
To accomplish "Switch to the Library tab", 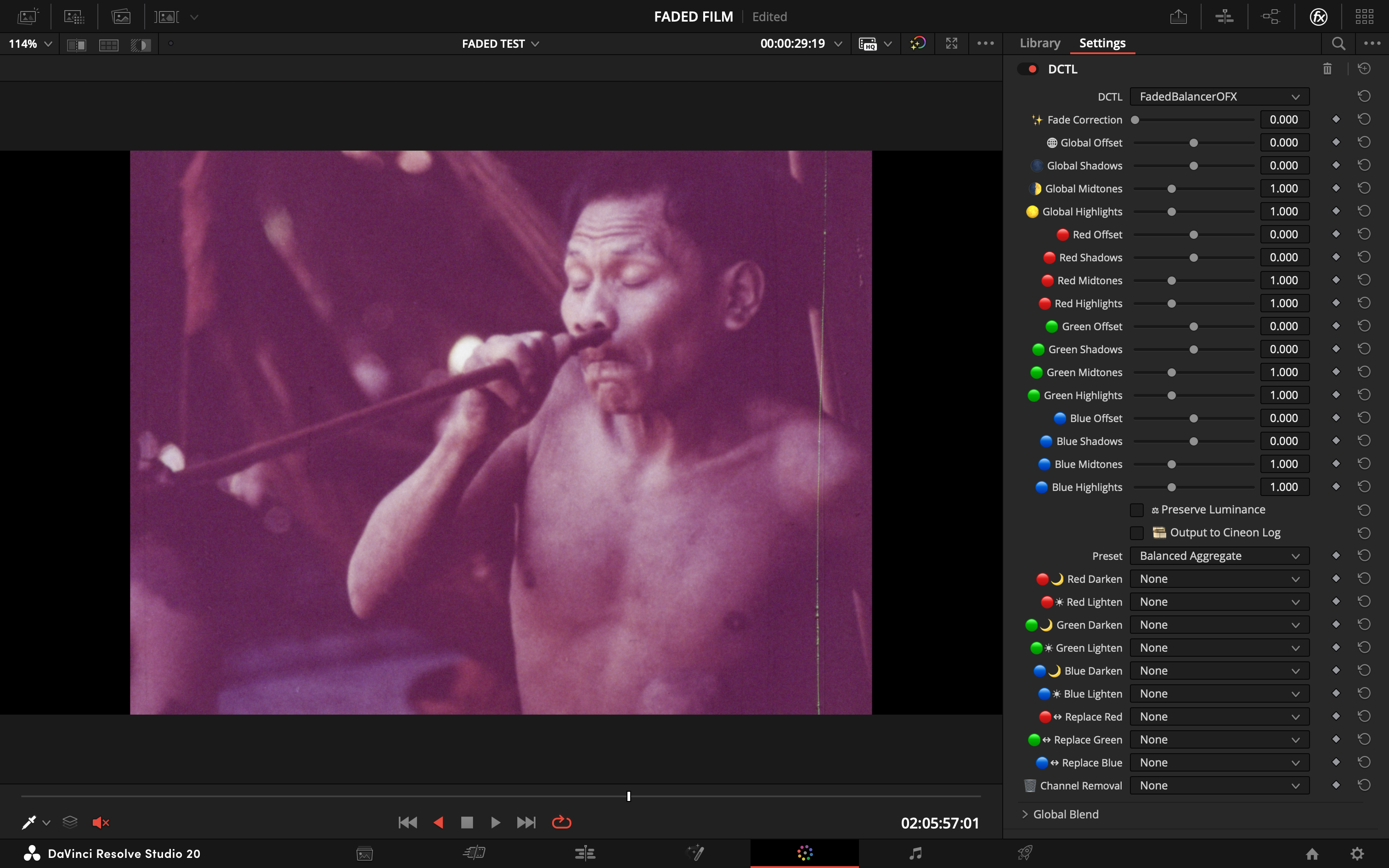I will (1039, 43).
